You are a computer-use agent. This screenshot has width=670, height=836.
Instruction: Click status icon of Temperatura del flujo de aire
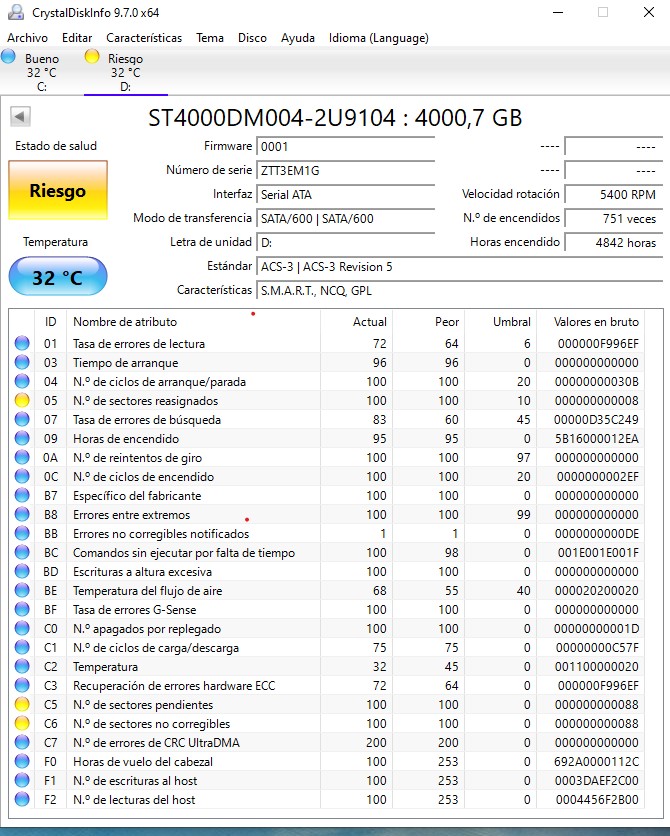click(x=22, y=591)
